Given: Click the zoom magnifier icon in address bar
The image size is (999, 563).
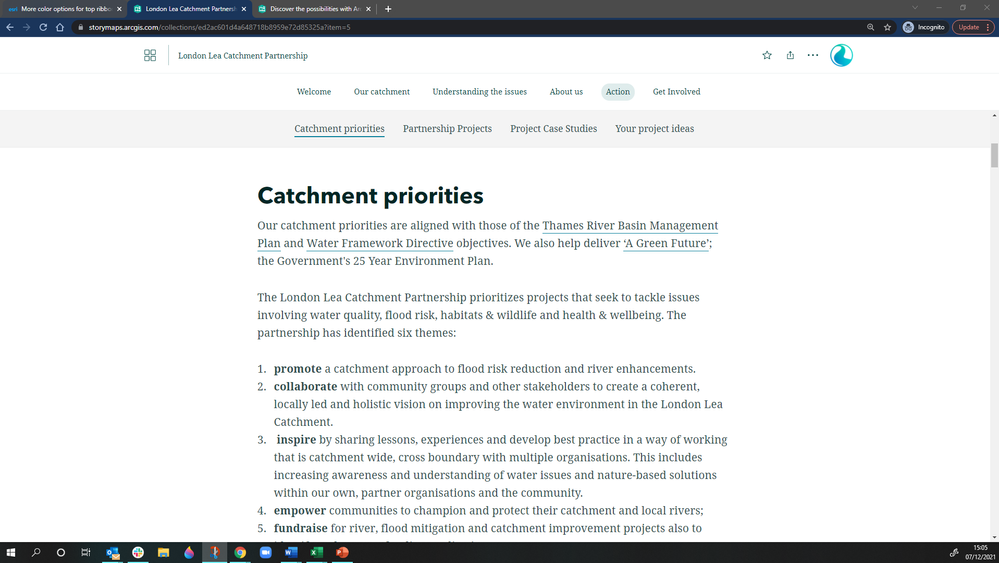Looking at the screenshot, I should pyautogui.click(x=870, y=27).
